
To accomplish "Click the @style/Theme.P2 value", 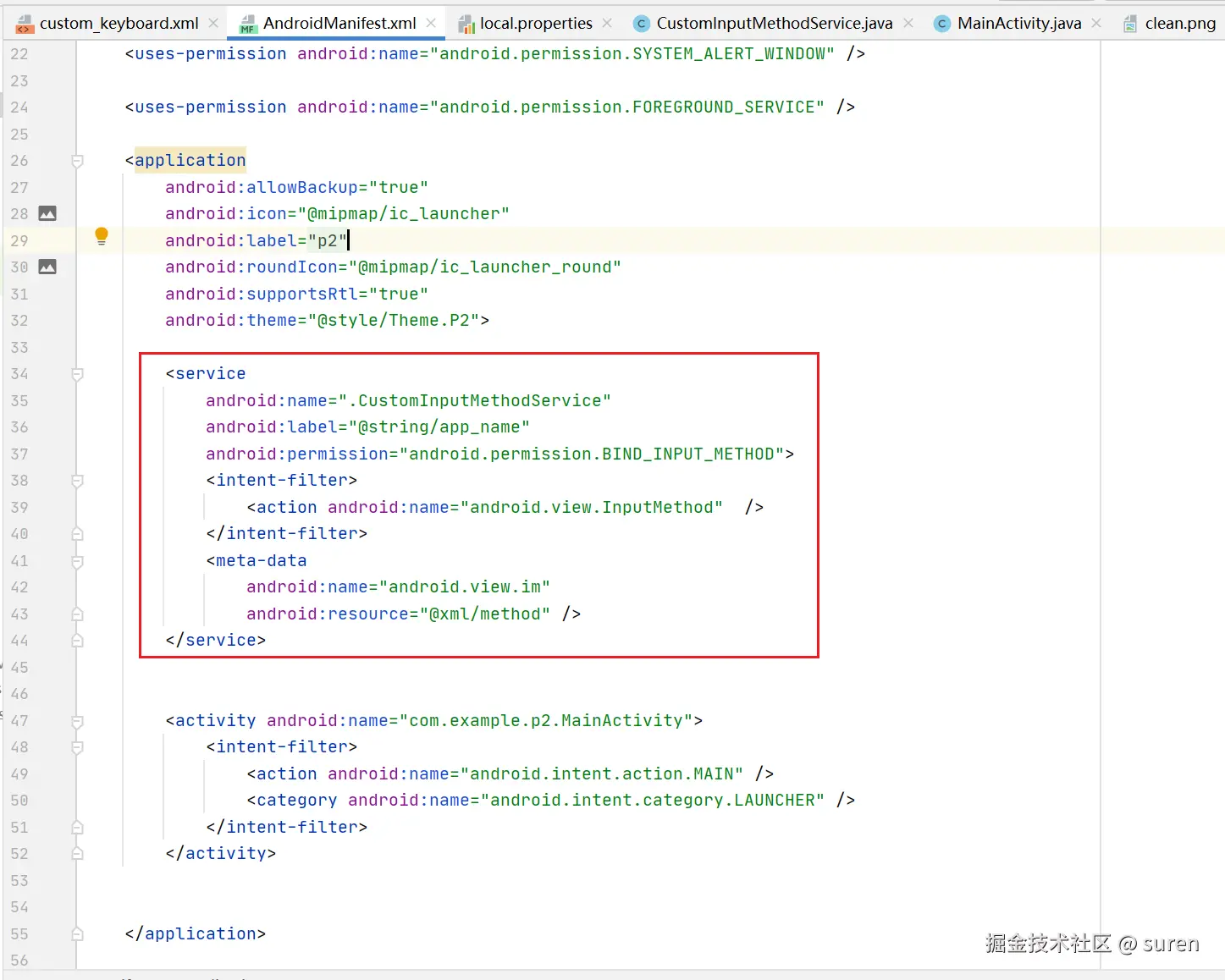I will (394, 320).
